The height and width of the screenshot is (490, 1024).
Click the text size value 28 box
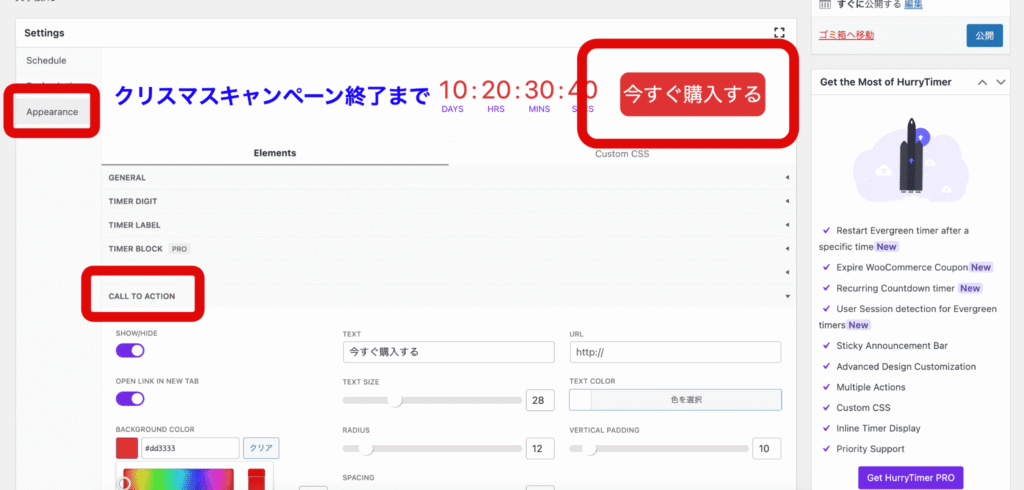click(x=539, y=400)
